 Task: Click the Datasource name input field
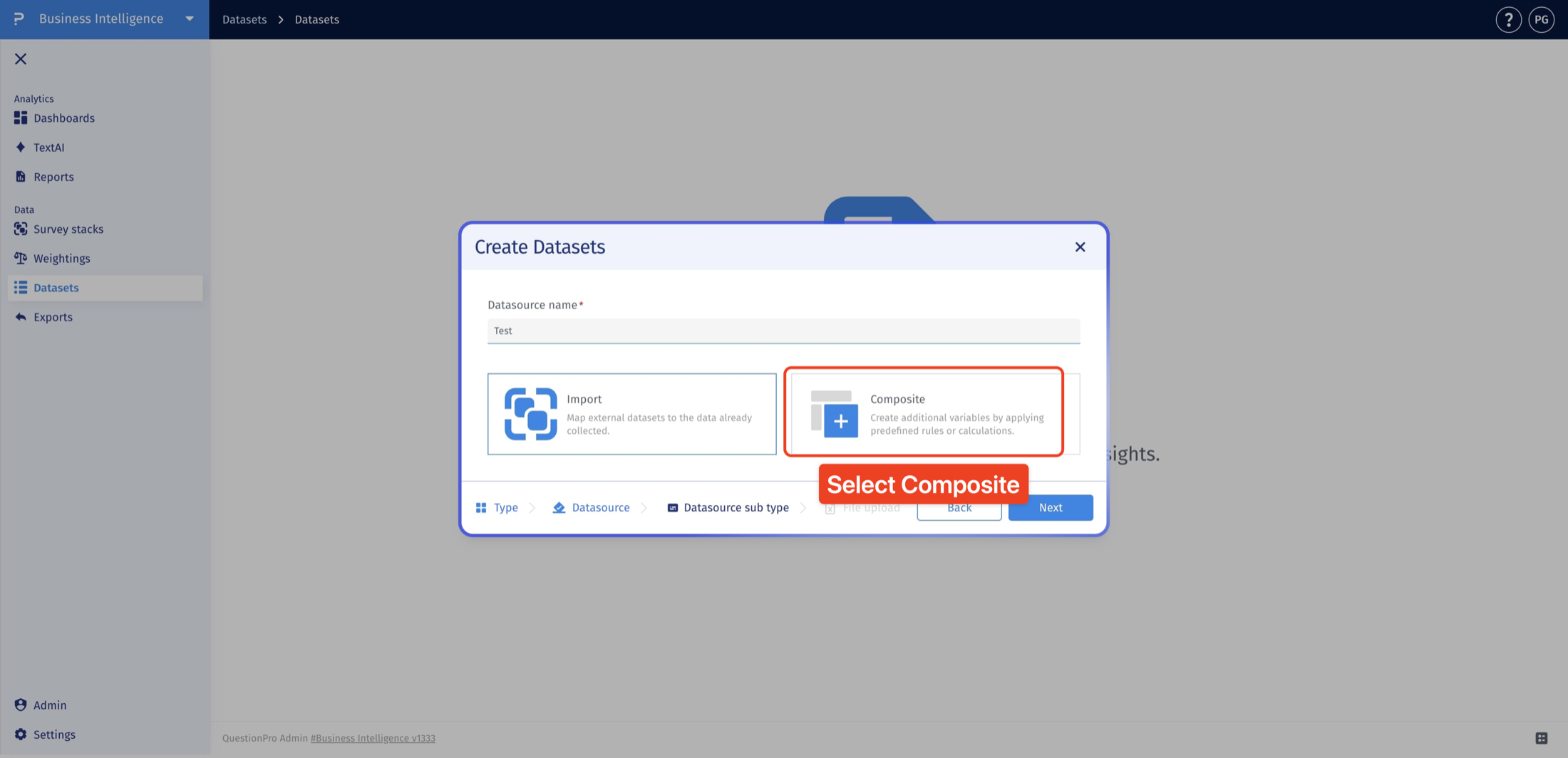tap(783, 331)
